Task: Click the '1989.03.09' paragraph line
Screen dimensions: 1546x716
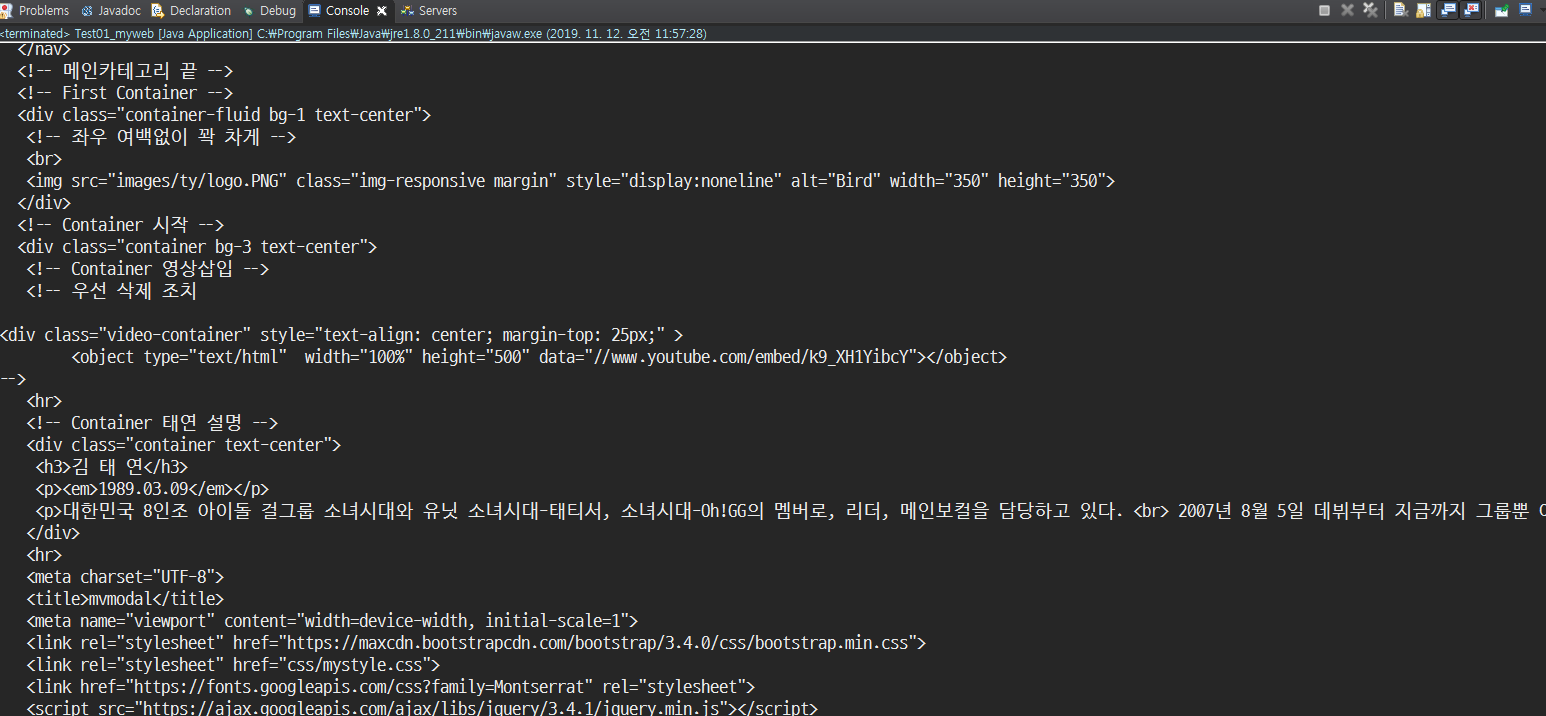Action: click(152, 489)
